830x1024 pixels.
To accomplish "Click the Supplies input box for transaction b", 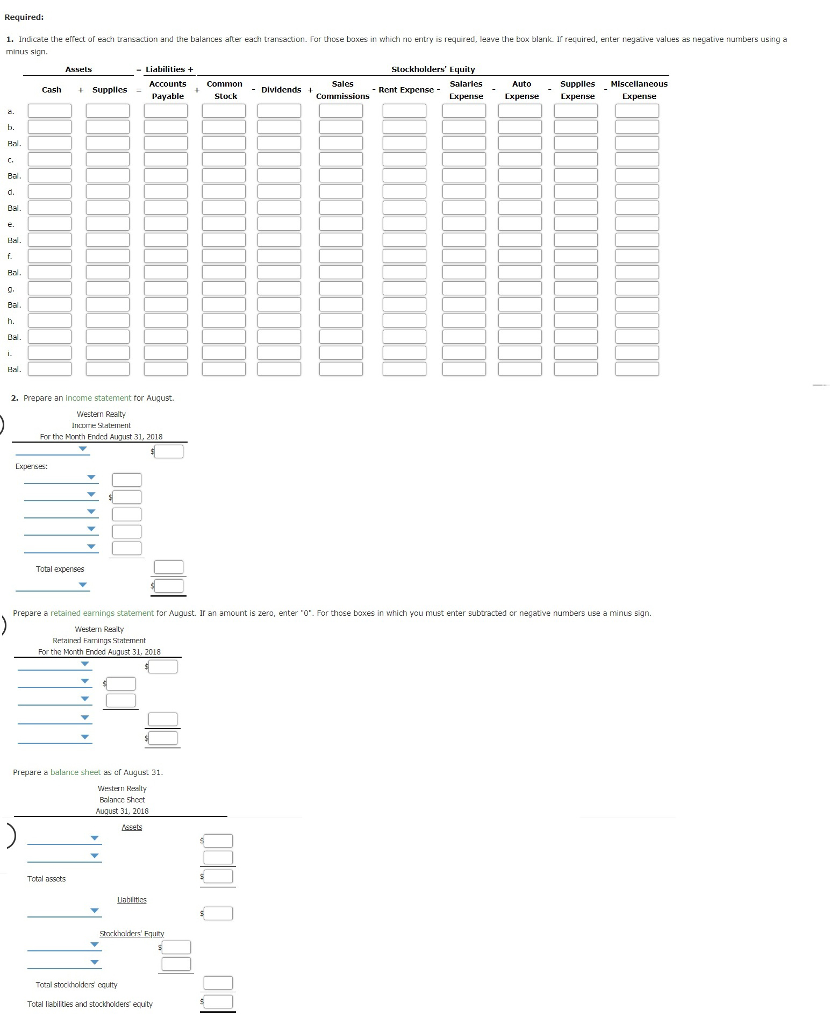I will coord(110,127).
